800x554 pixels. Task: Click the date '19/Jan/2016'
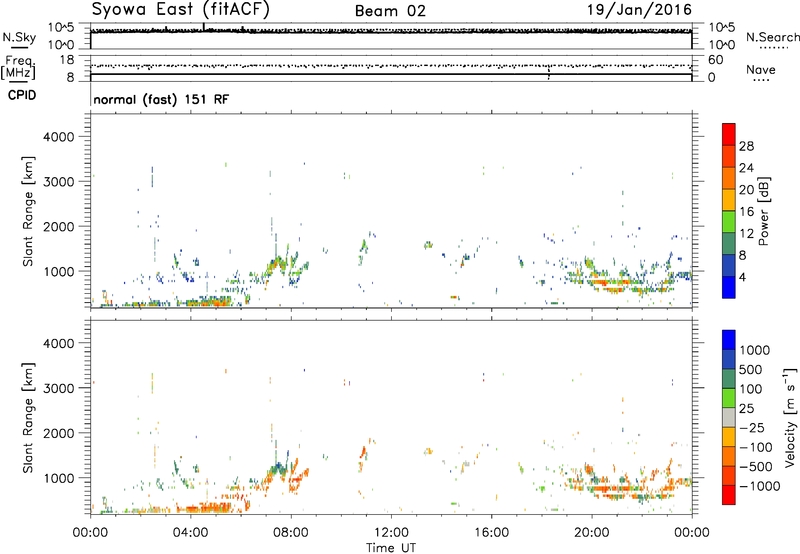[x=639, y=9]
